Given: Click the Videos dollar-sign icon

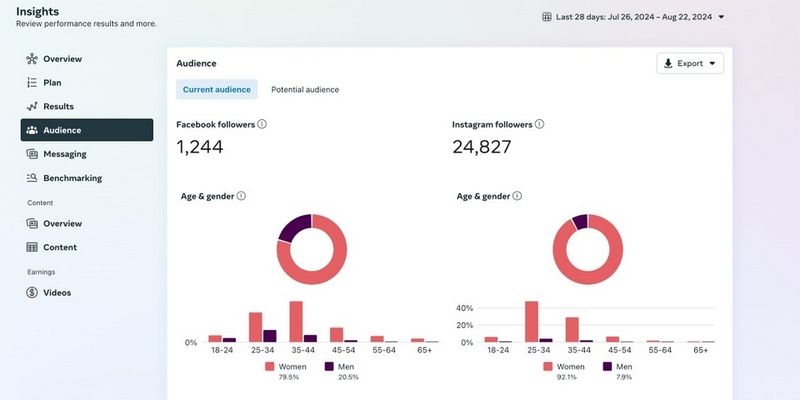Looking at the screenshot, I should 32,293.
